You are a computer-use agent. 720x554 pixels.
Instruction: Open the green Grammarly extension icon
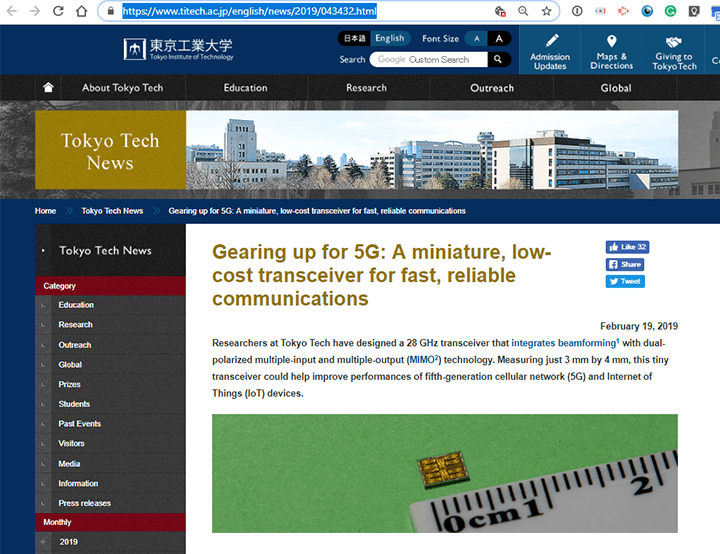click(x=670, y=11)
